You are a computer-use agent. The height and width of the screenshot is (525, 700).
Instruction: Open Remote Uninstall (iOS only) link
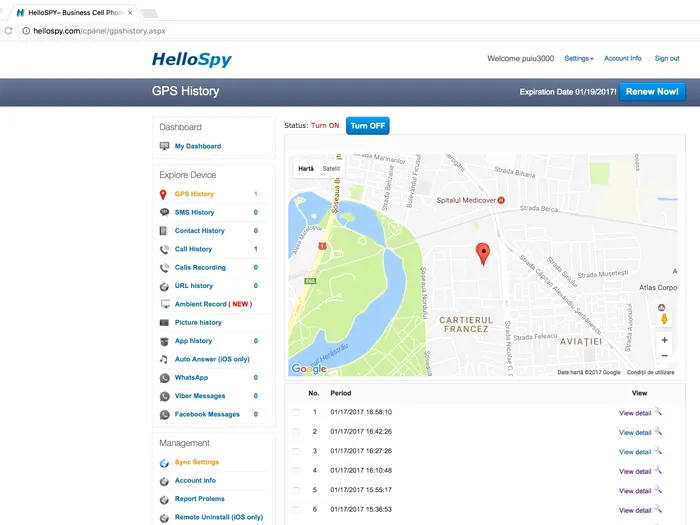coord(219,517)
